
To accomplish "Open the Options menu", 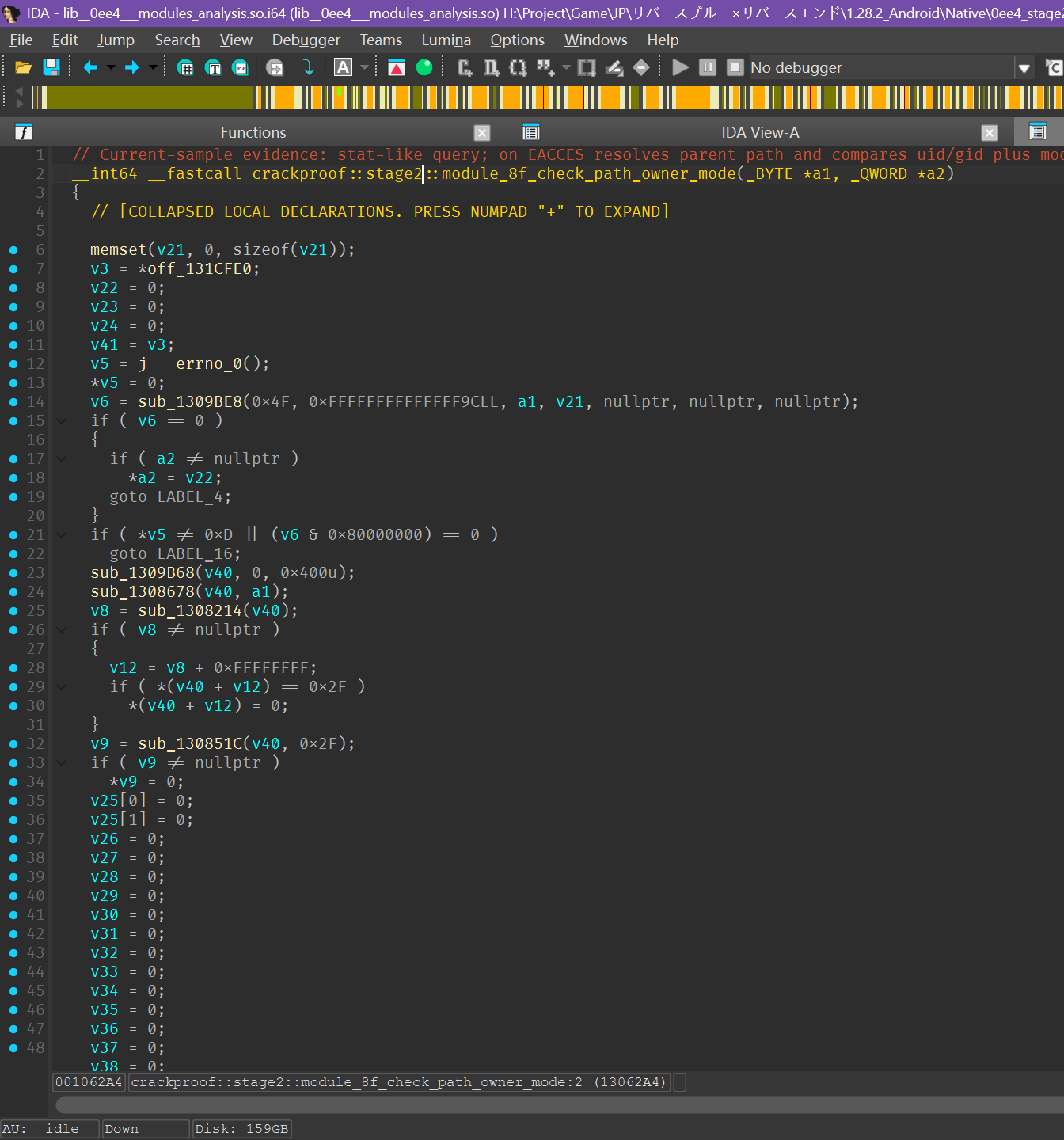I will tap(518, 40).
